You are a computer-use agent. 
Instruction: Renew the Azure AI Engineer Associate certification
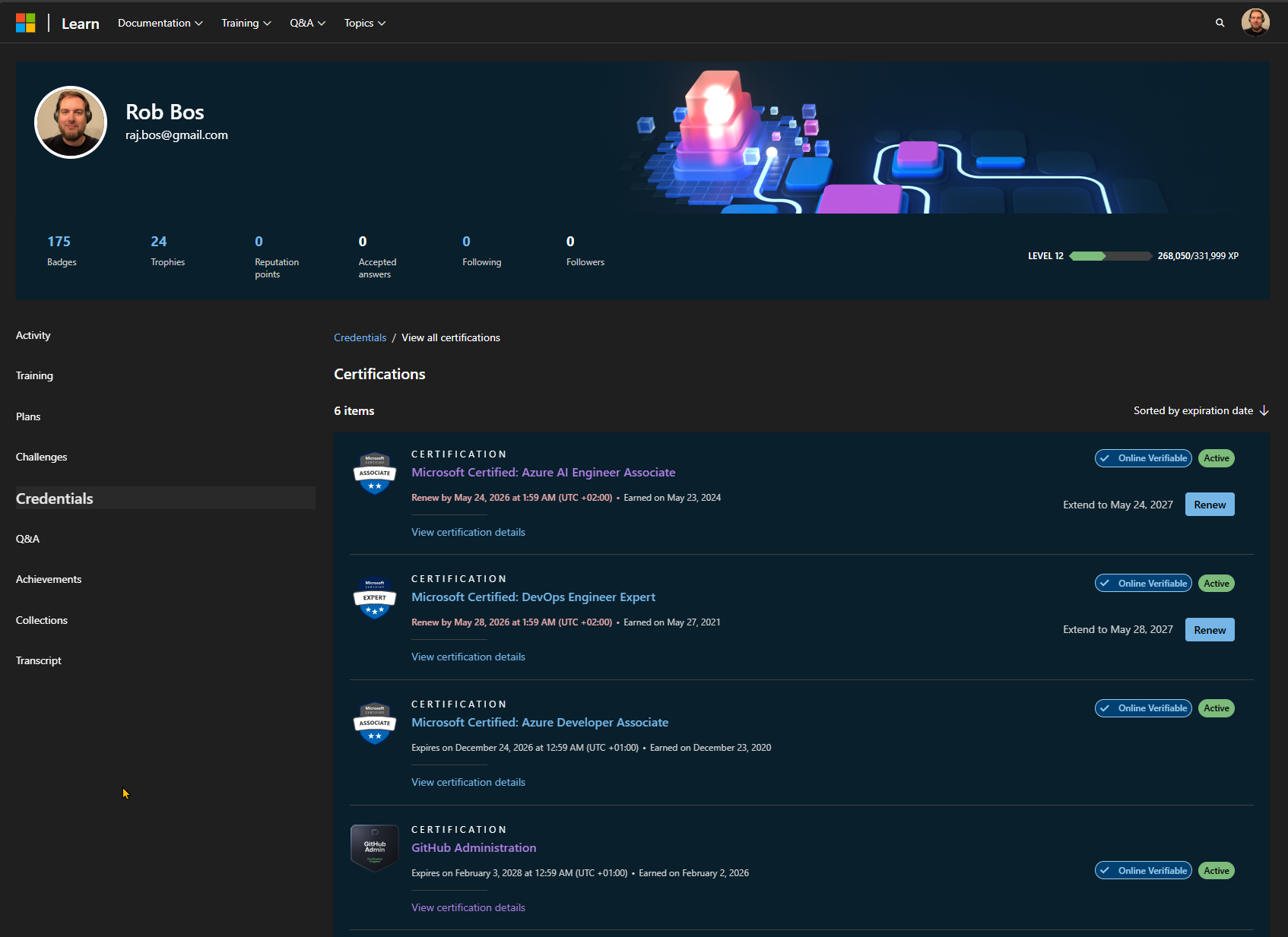click(1209, 505)
